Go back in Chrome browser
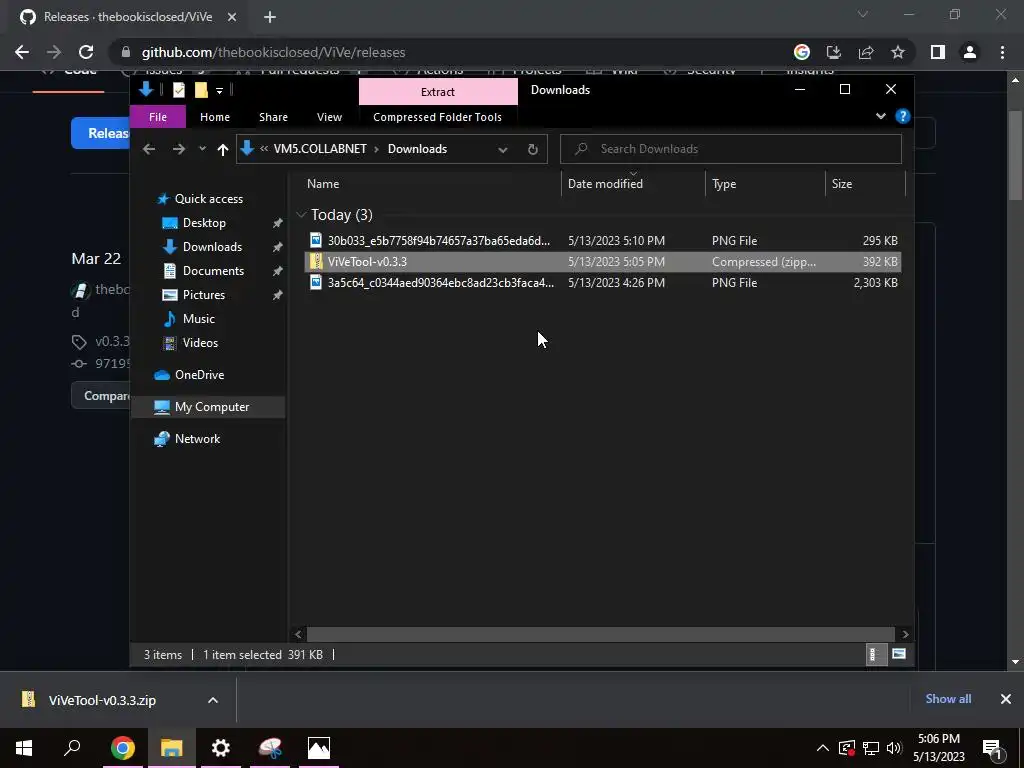 (x=22, y=52)
